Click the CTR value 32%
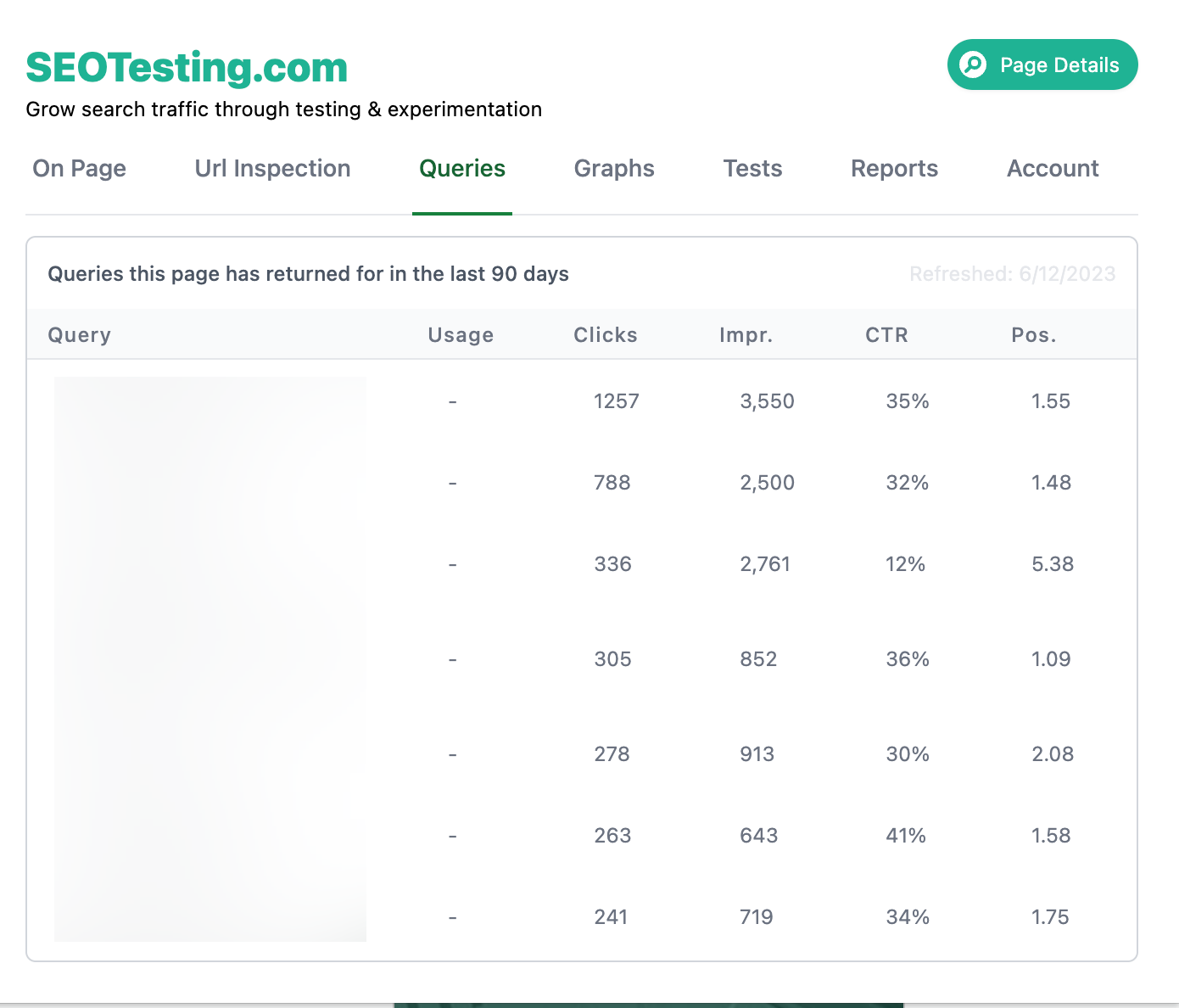 (908, 483)
